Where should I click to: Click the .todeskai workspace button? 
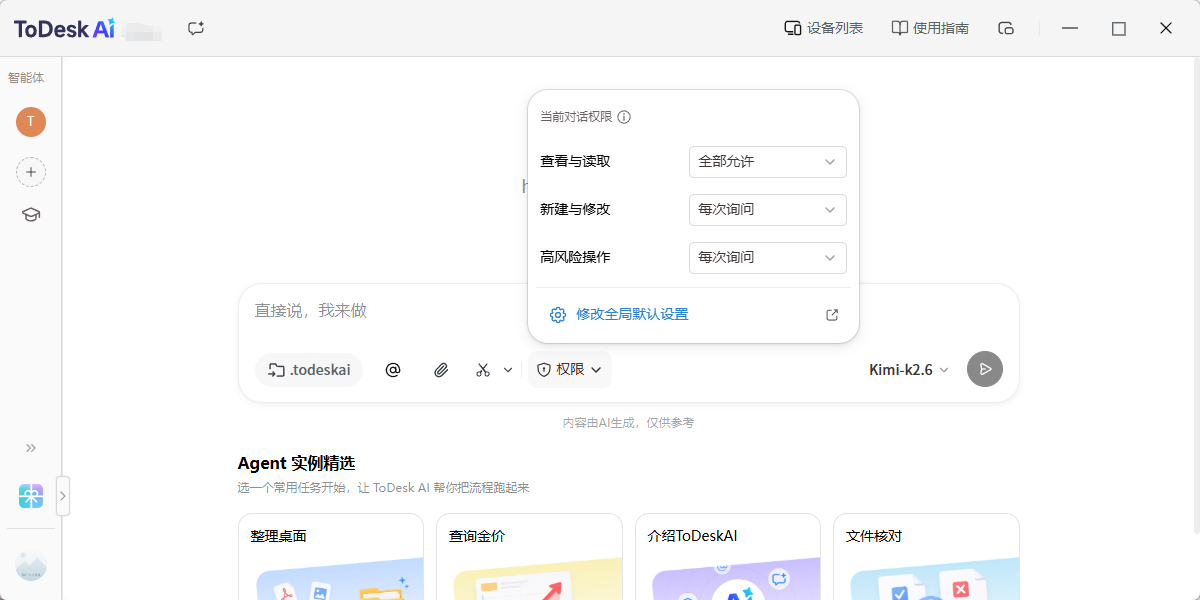click(309, 370)
